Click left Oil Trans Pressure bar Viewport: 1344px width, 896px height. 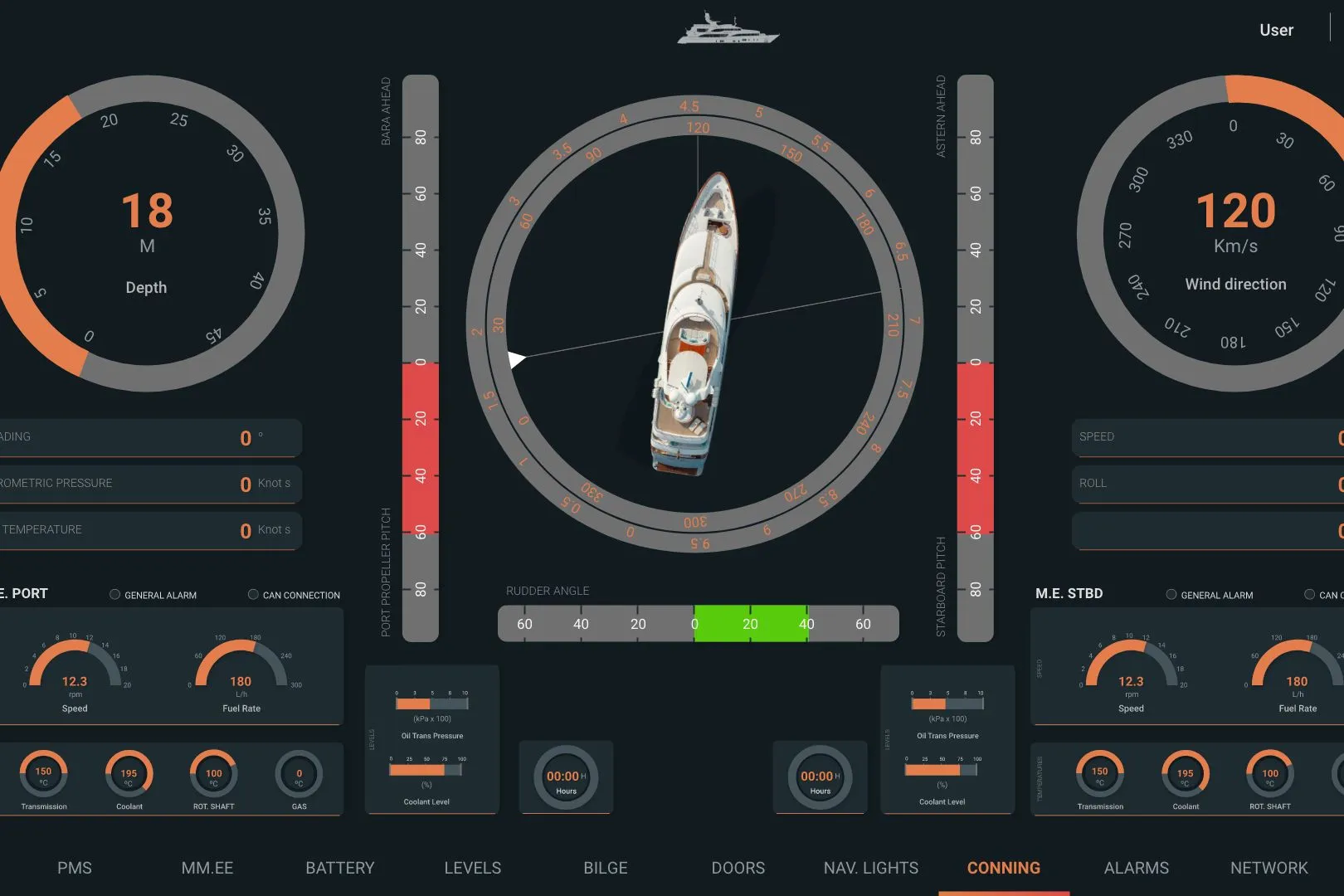pyautogui.click(x=432, y=704)
